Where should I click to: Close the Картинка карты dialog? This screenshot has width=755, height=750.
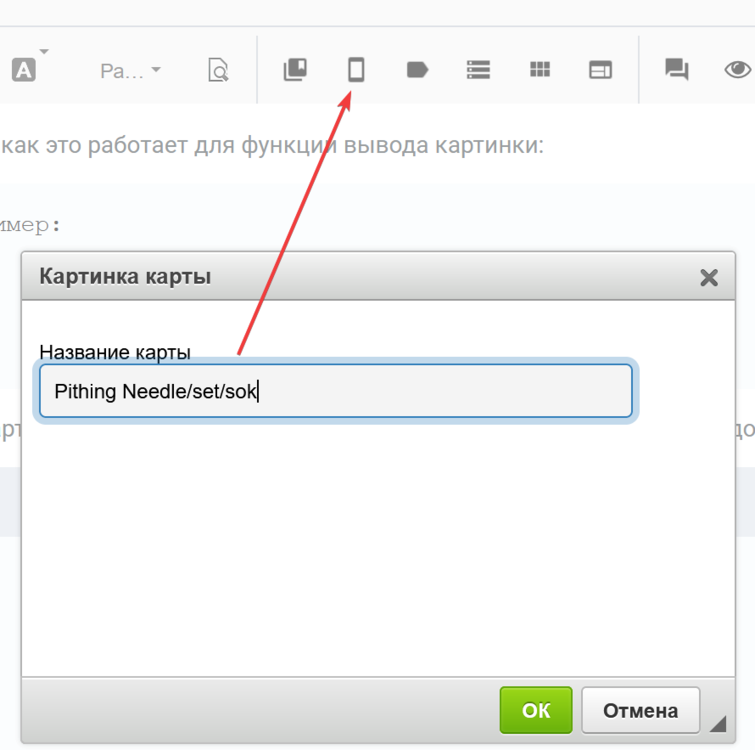point(709,277)
